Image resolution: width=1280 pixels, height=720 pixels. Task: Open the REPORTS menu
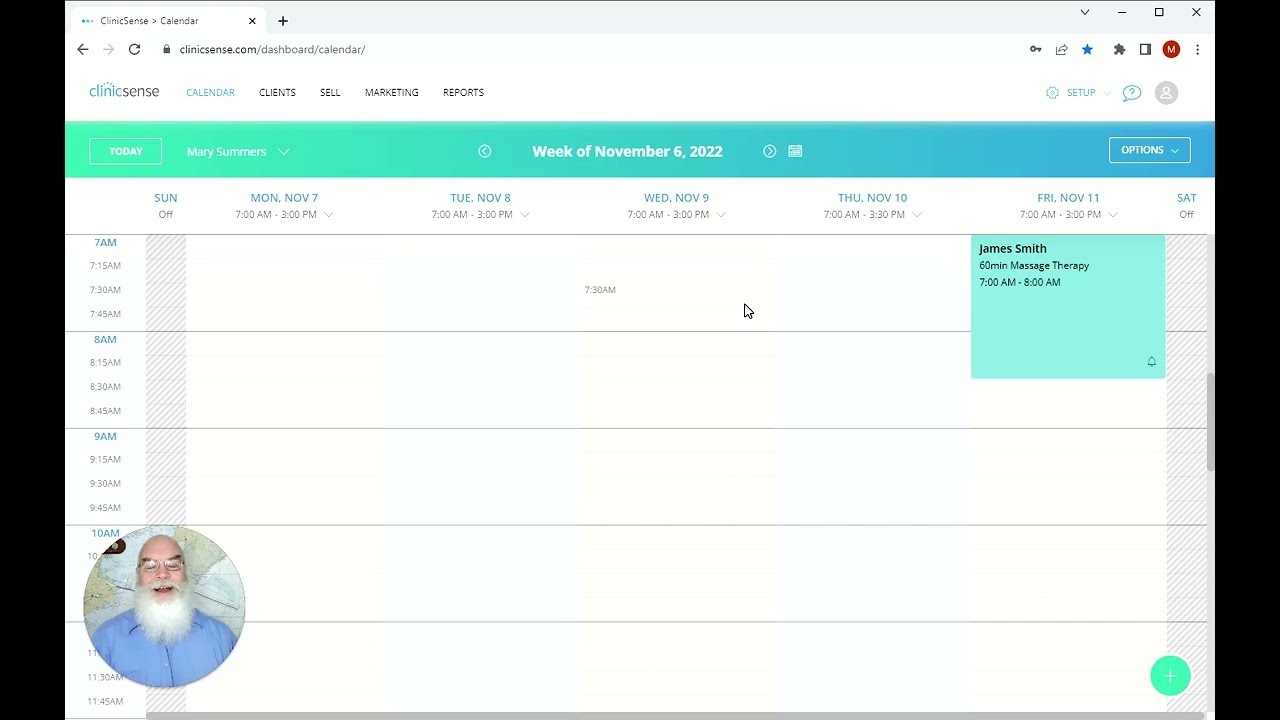coord(463,93)
